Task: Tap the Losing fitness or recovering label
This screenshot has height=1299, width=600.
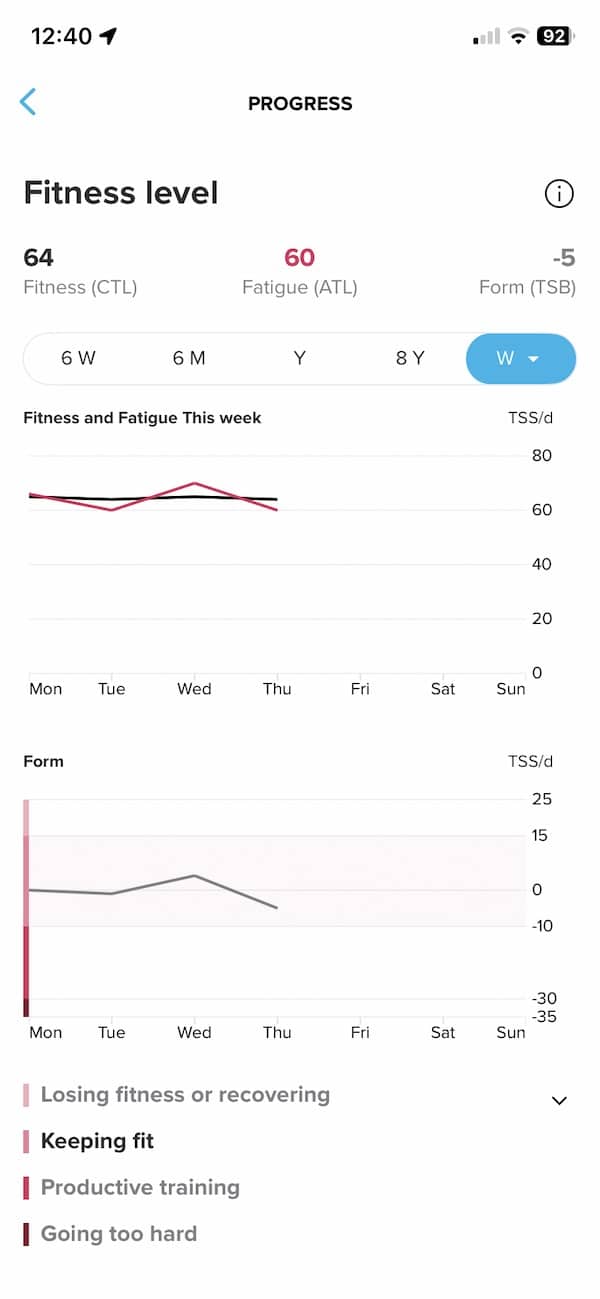Action: point(185,1094)
